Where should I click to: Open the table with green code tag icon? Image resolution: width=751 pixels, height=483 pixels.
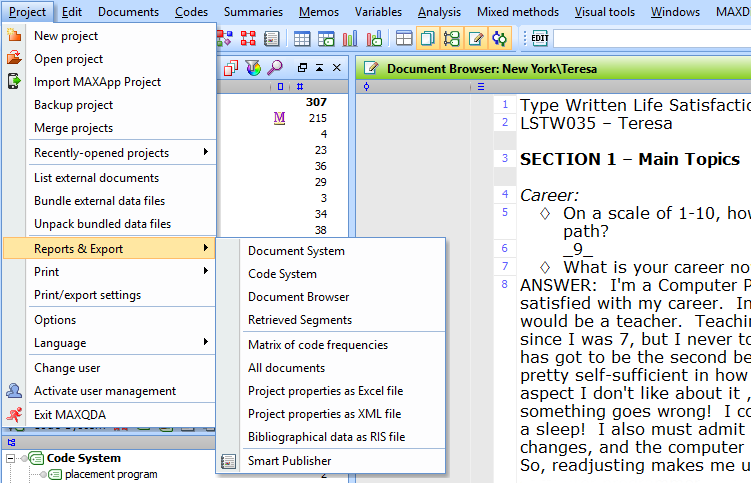pyautogui.click(x=326, y=38)
